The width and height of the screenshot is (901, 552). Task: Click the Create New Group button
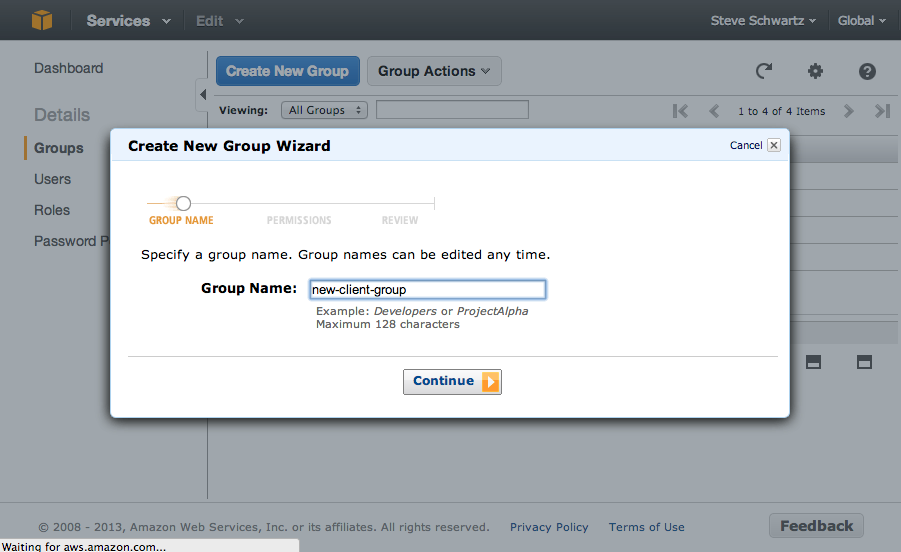coord(288,71)
